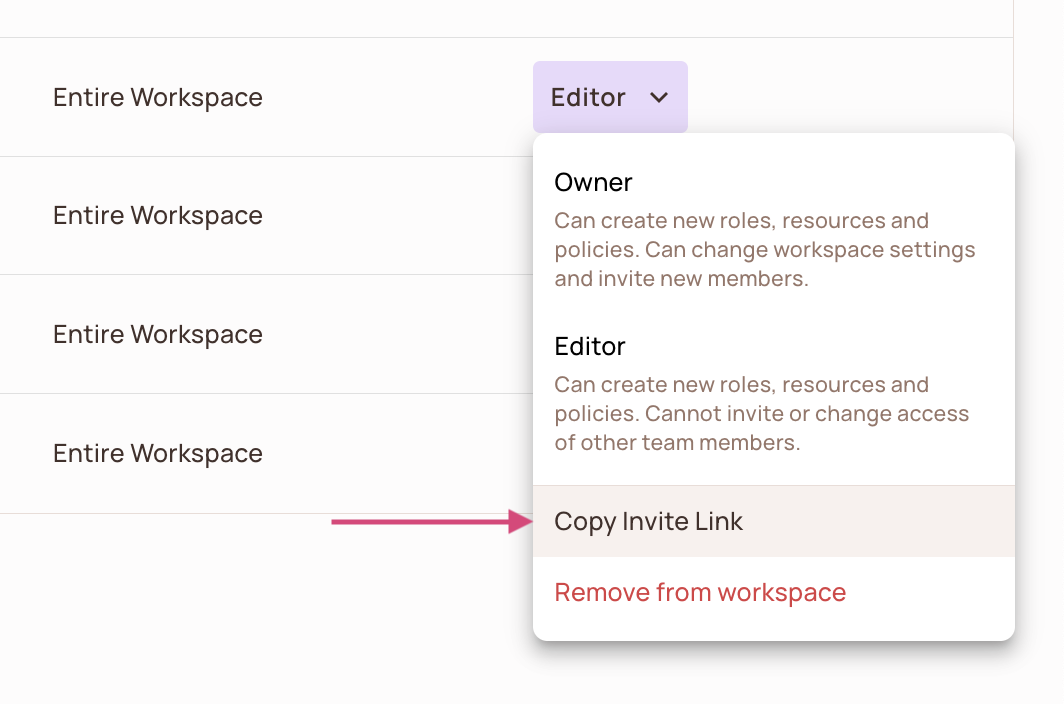The image size is (1064, 704).
Task: Click empty area below the last Entire Workspace row
Action: point(260,610)
